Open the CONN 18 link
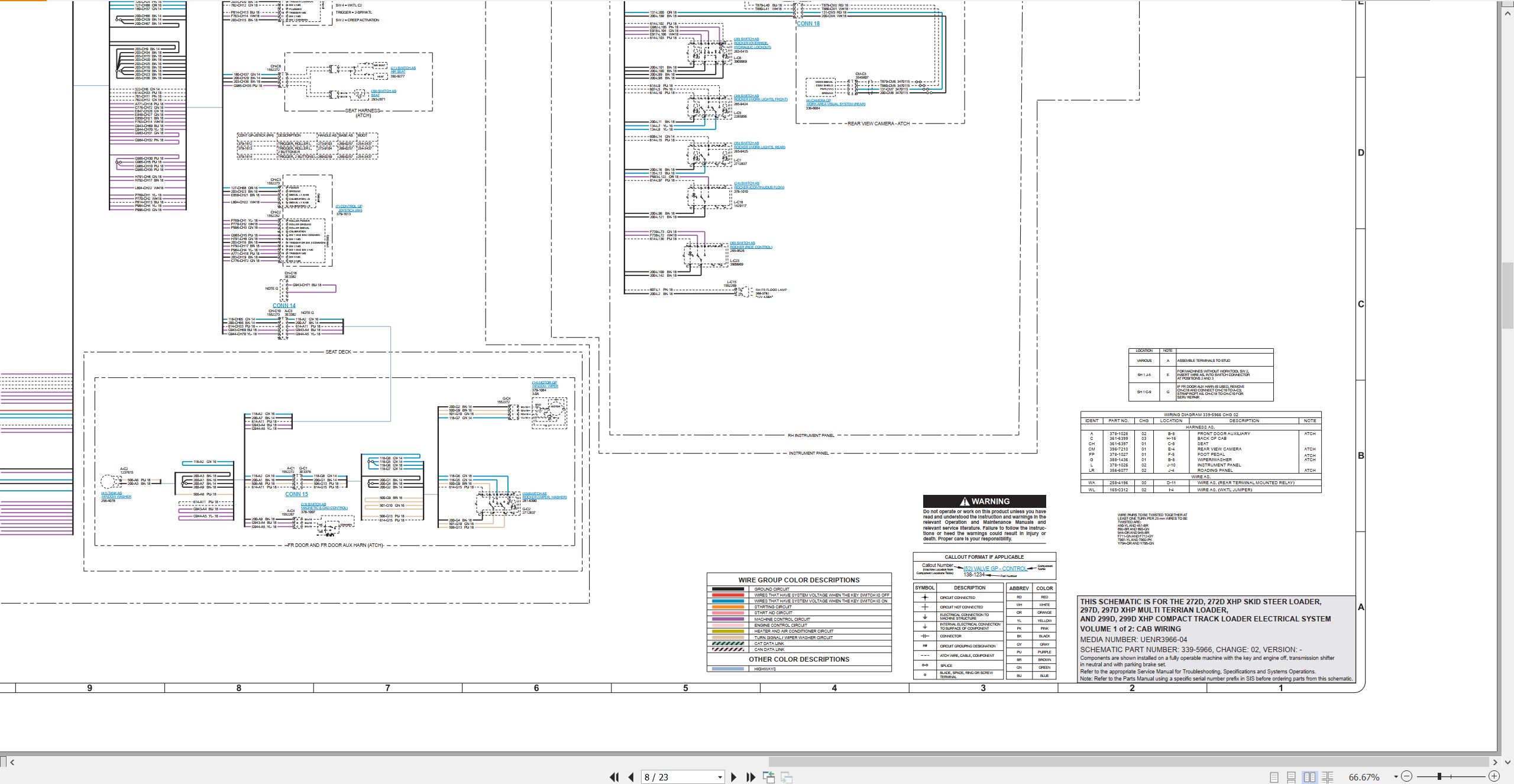This screenshot has height=784, width=1514. tap(808, 24)
